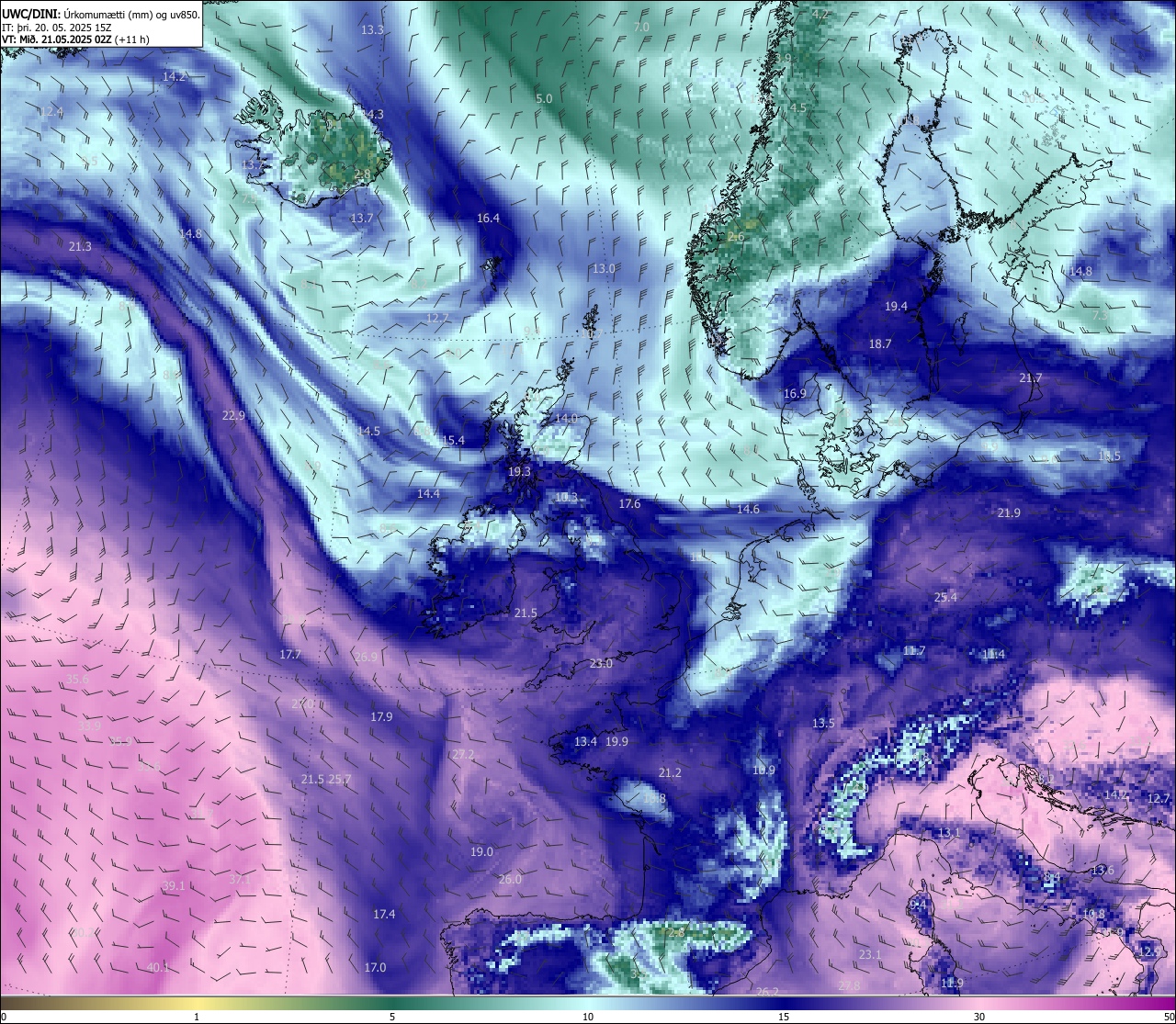Viewport: 1176px width, 1024px height.
Task: Click the 16.9 value near Denmark
Action: point(795,393)
